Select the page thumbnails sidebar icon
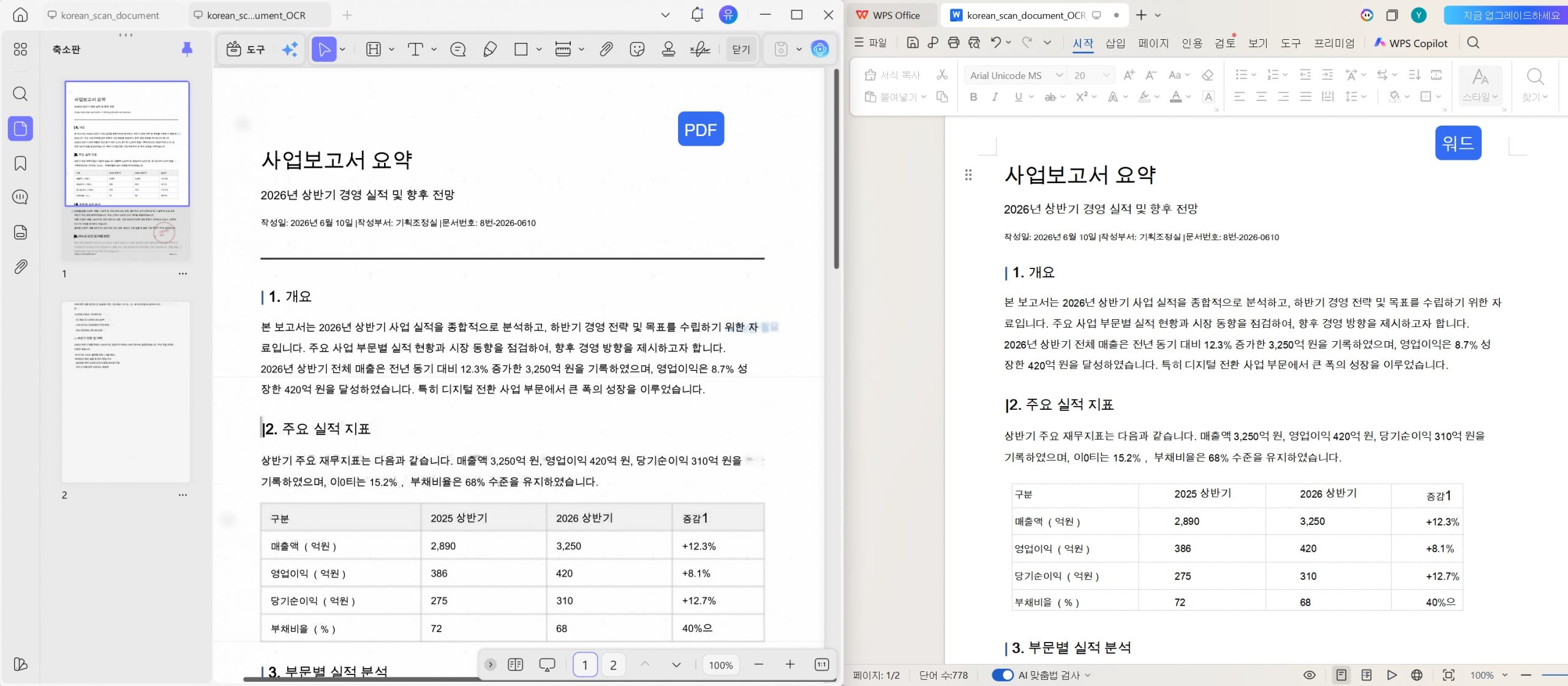This screenshot has height=686, width=1568. (x=20, y=129)
